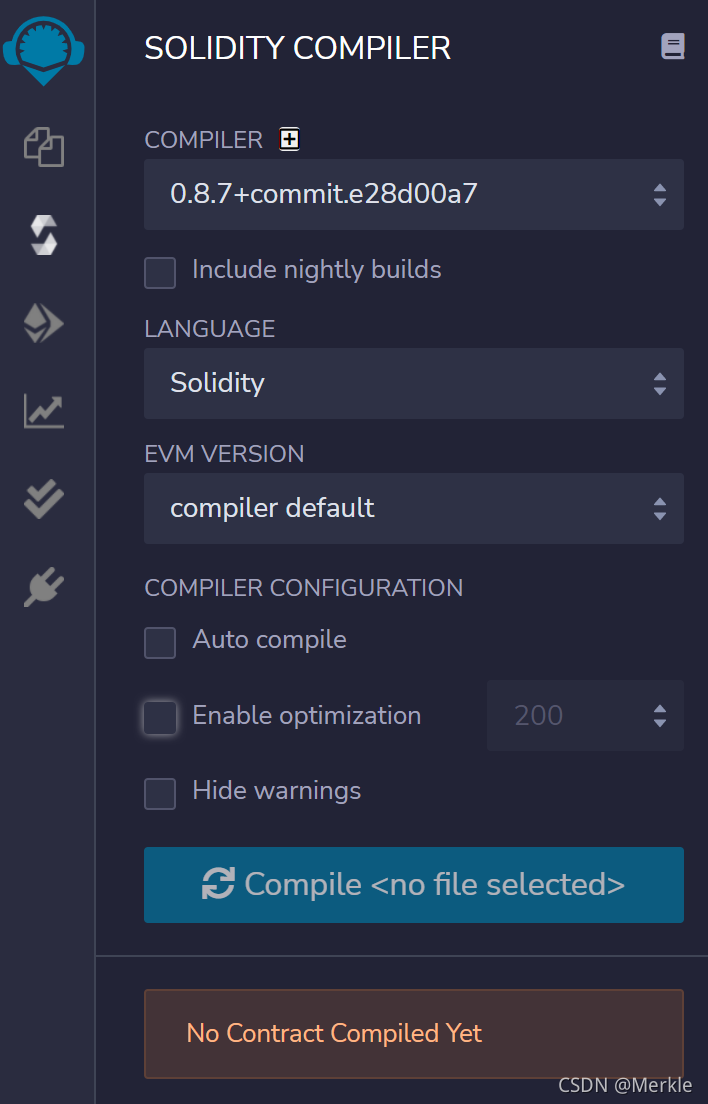Screen dimensions: 708x1104
Task: Check Enable optimization option
Action: click(x=160, y=718)
